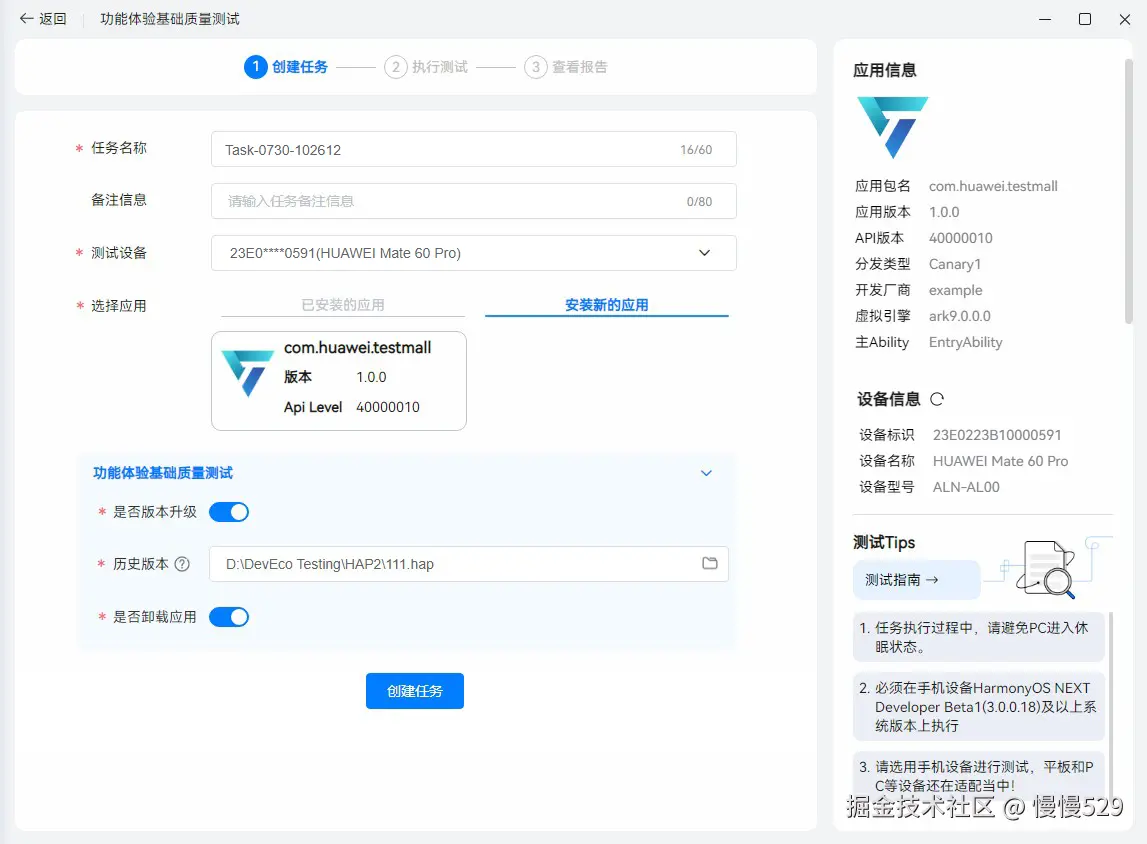Click API版本 value 40000010

click(x=960, y=238)
